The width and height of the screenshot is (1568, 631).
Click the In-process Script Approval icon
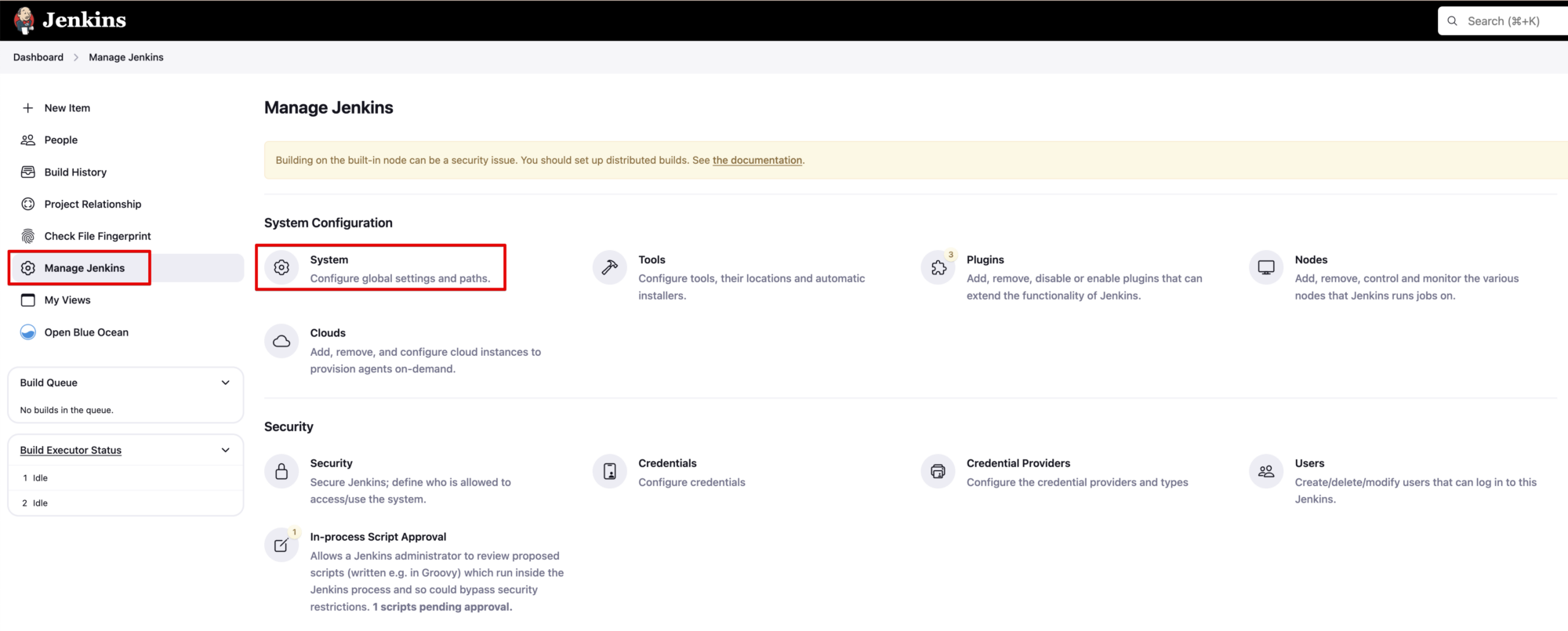281,546
